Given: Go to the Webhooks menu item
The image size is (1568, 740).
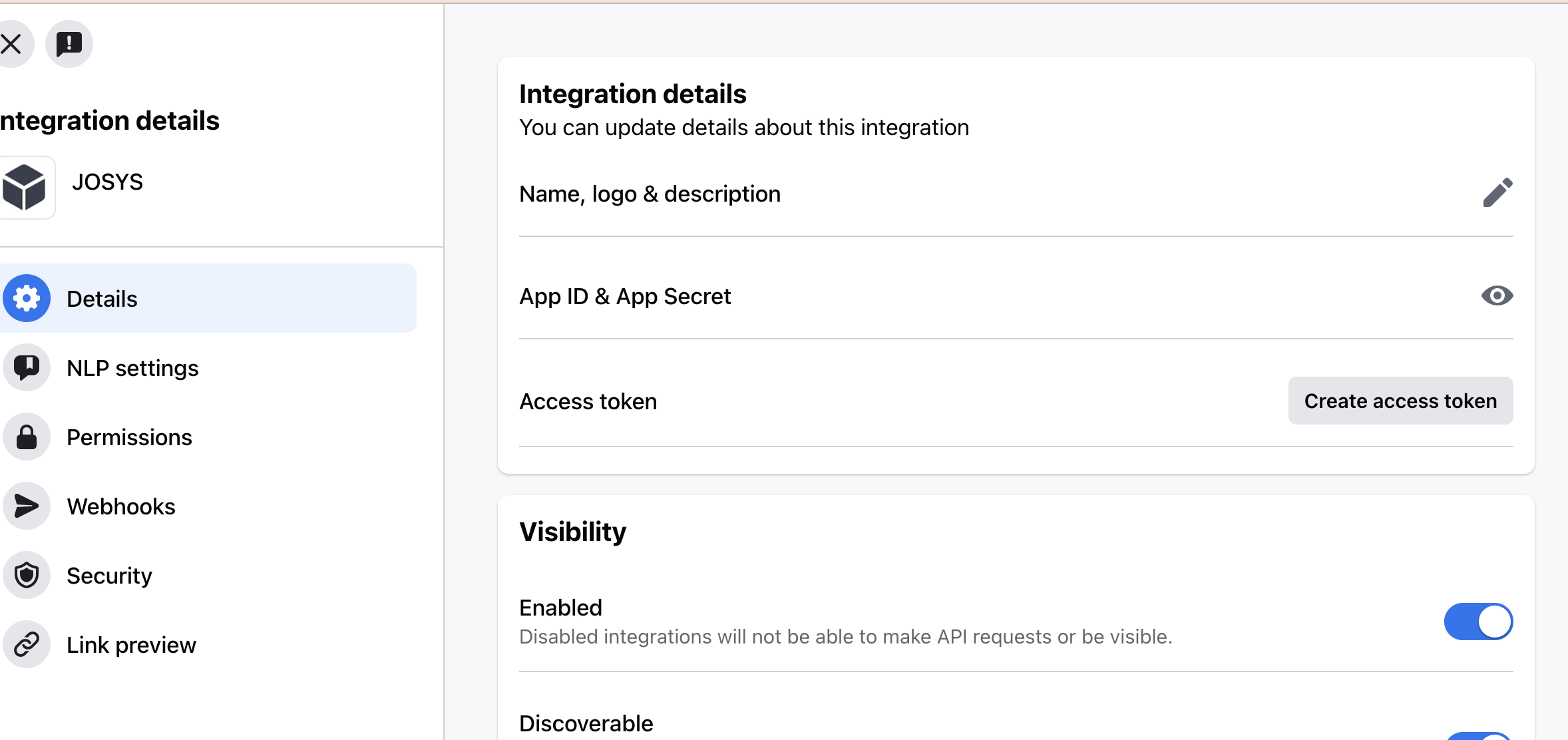Looking at the screenshot, I should (x=121, y=506).
